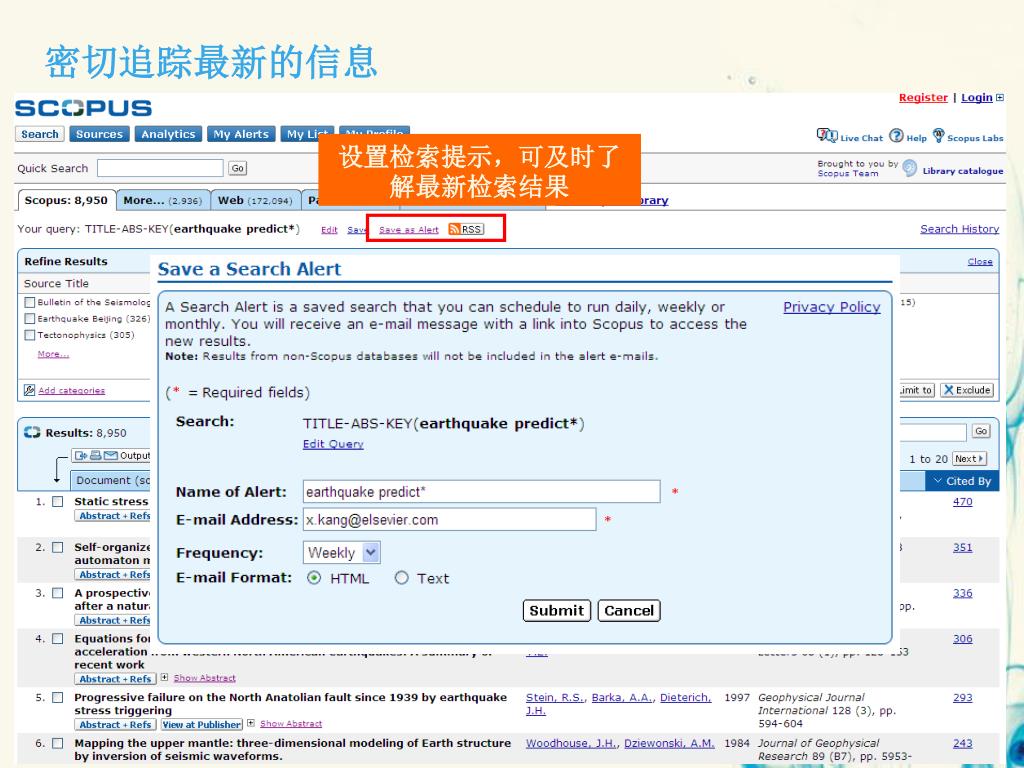Expand the plus box next to Login

point(1000,98)
